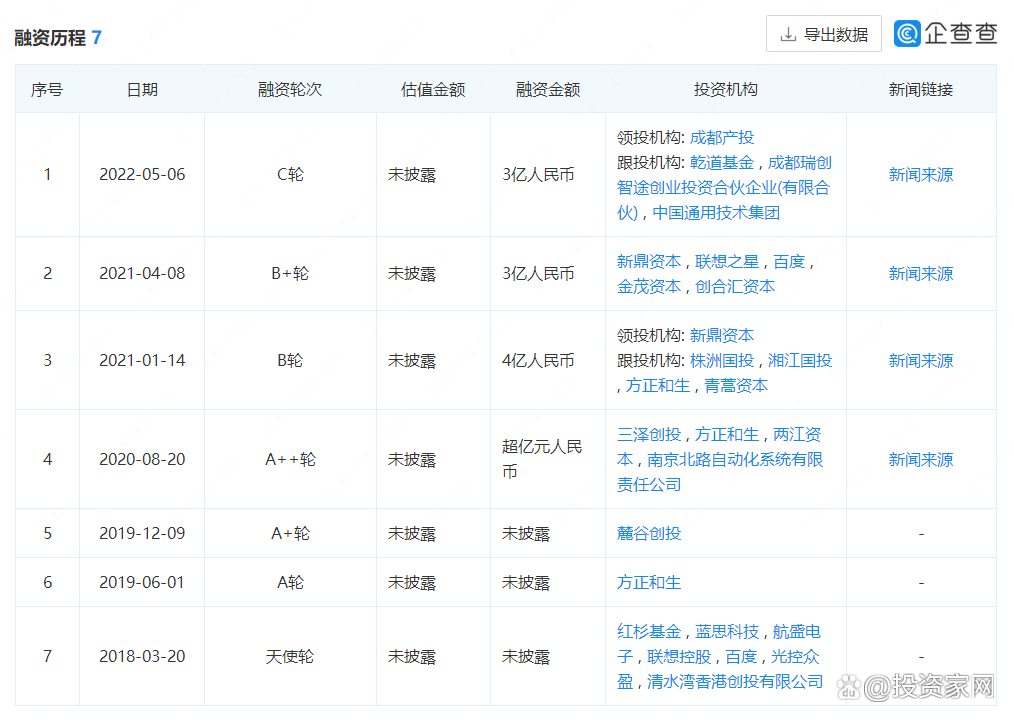Screen dimensions: 1014x722
Task: Open 方正和生 link in A++轮 row
Action: click(x=727, y=434)
